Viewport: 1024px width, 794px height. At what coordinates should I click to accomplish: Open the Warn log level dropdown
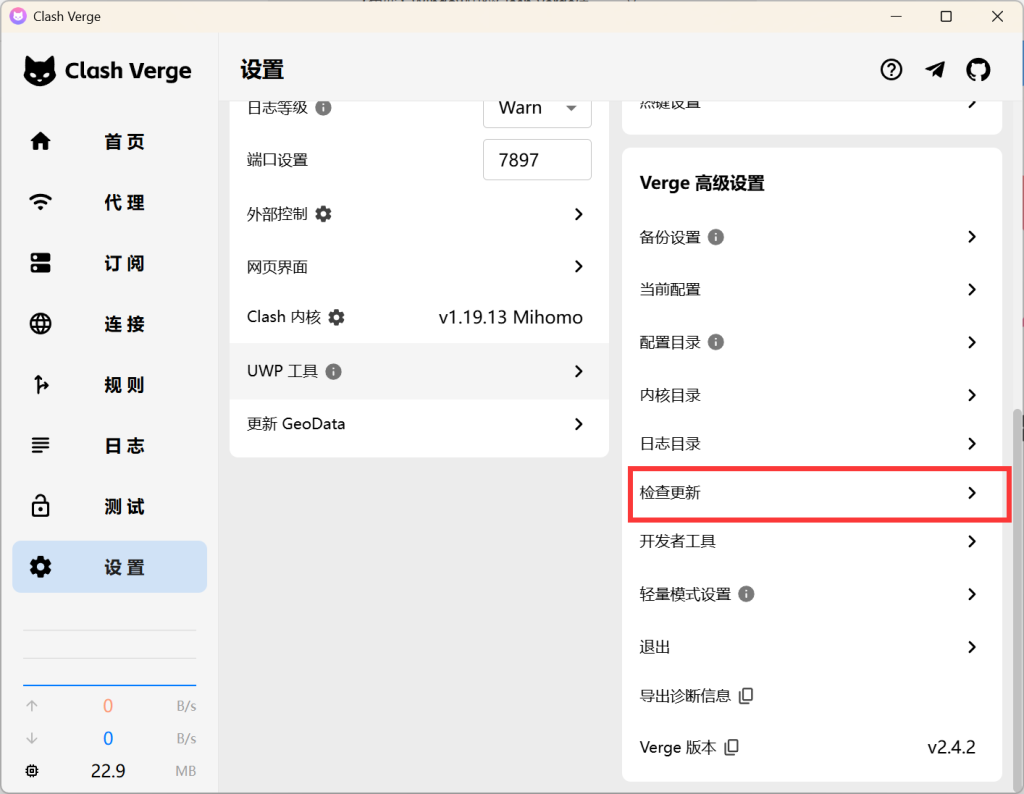pos(537,108)
